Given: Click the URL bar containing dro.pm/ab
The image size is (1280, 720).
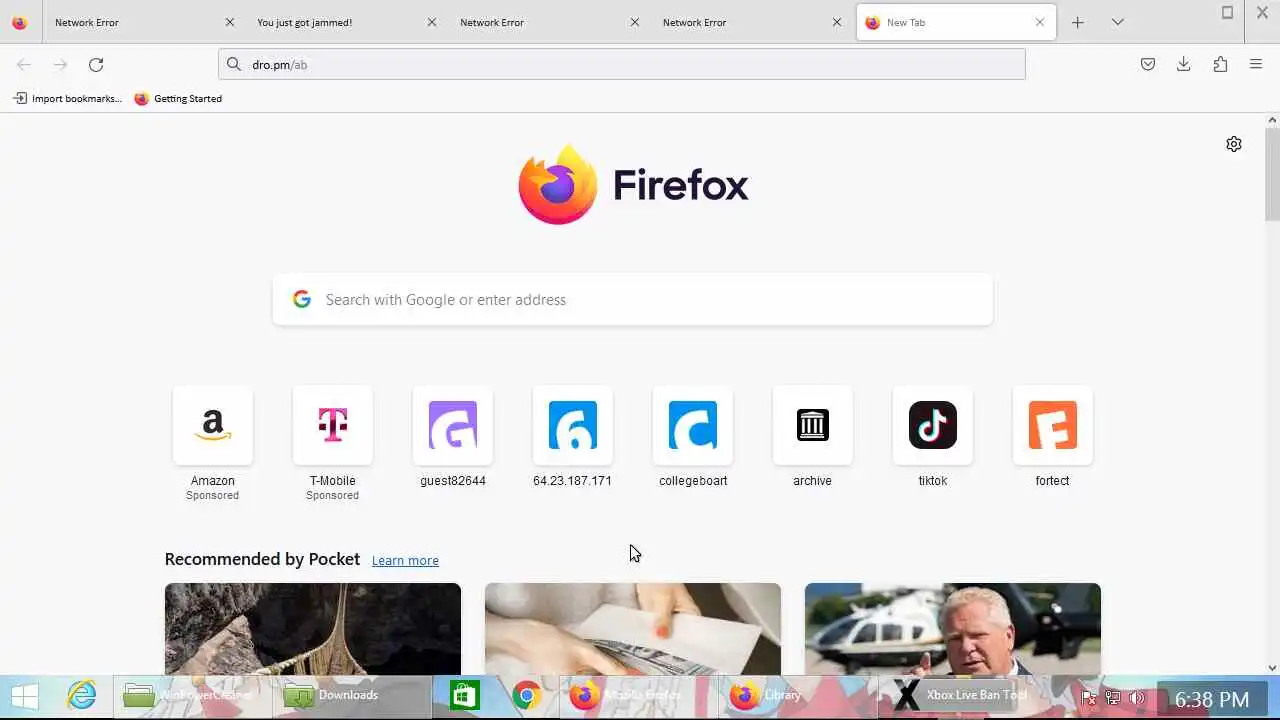Looking at the screenshot, I should click(x=622, y=64).
